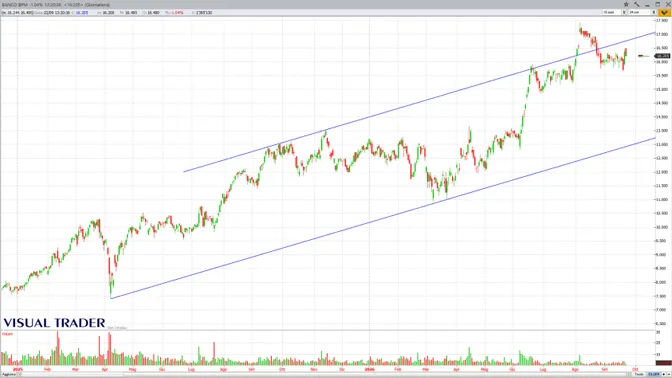This screenshot has height=378, width=672.
Task: Click the 2026 year label on time axis
Action: click(369, 369)
